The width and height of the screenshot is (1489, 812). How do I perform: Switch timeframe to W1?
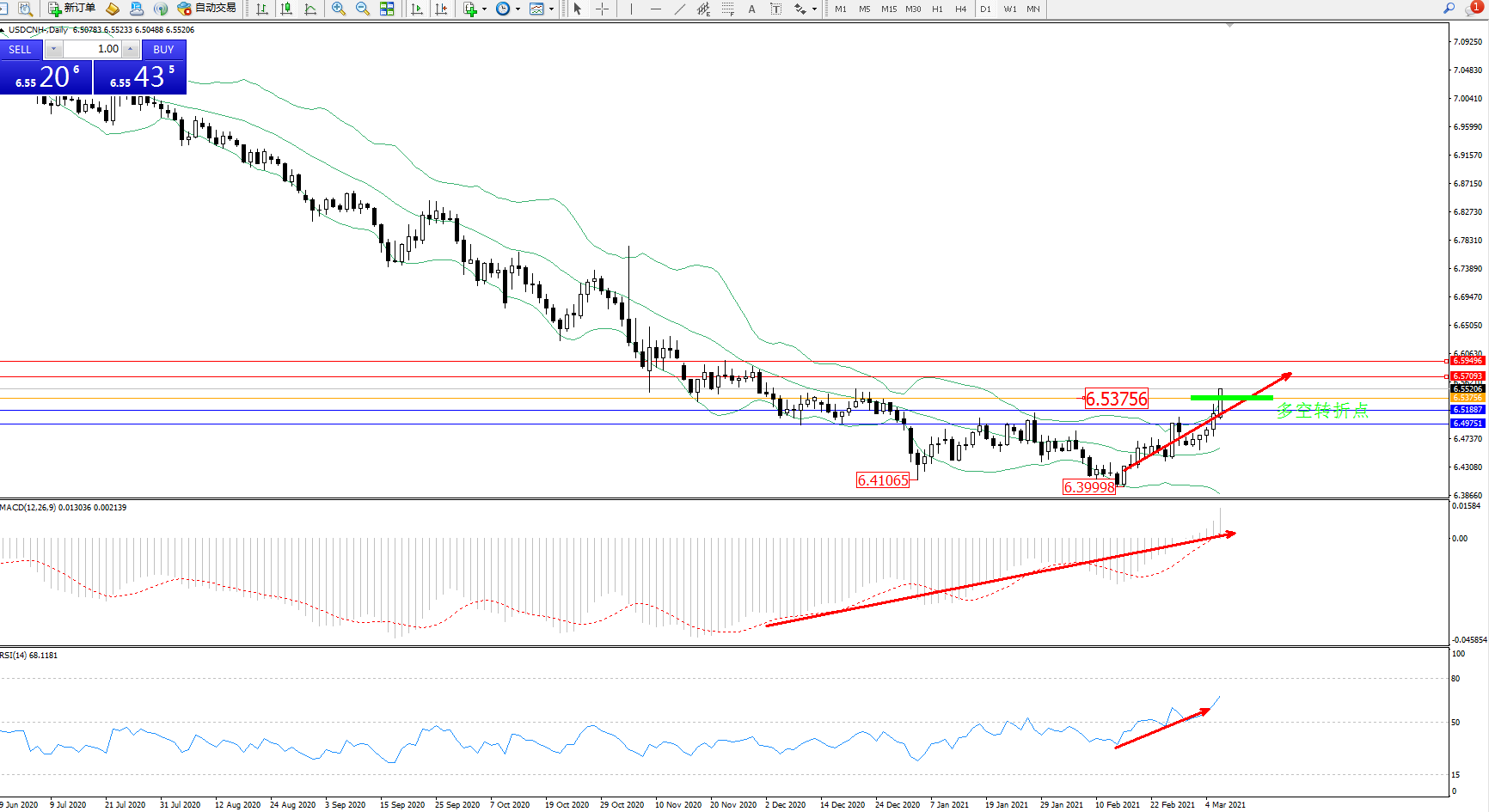pos(1009,9)
